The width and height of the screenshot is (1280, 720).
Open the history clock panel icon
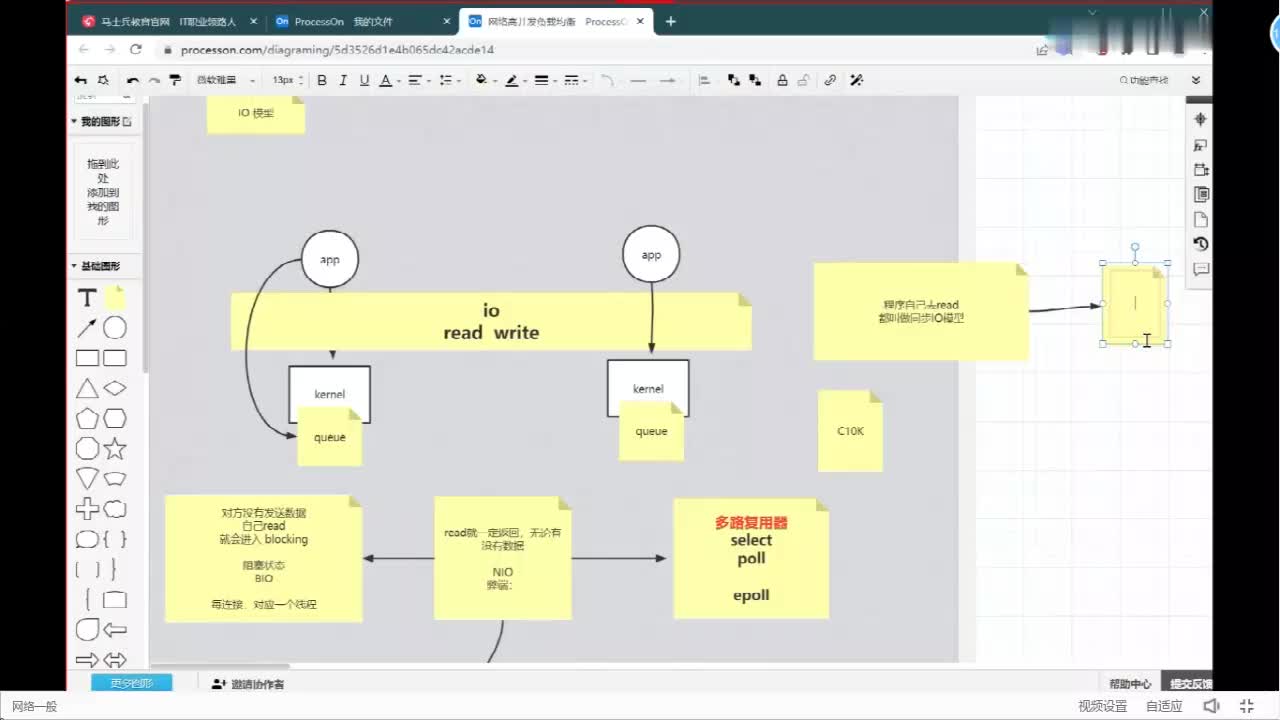pyautogui.click(x=1201, y=243)
